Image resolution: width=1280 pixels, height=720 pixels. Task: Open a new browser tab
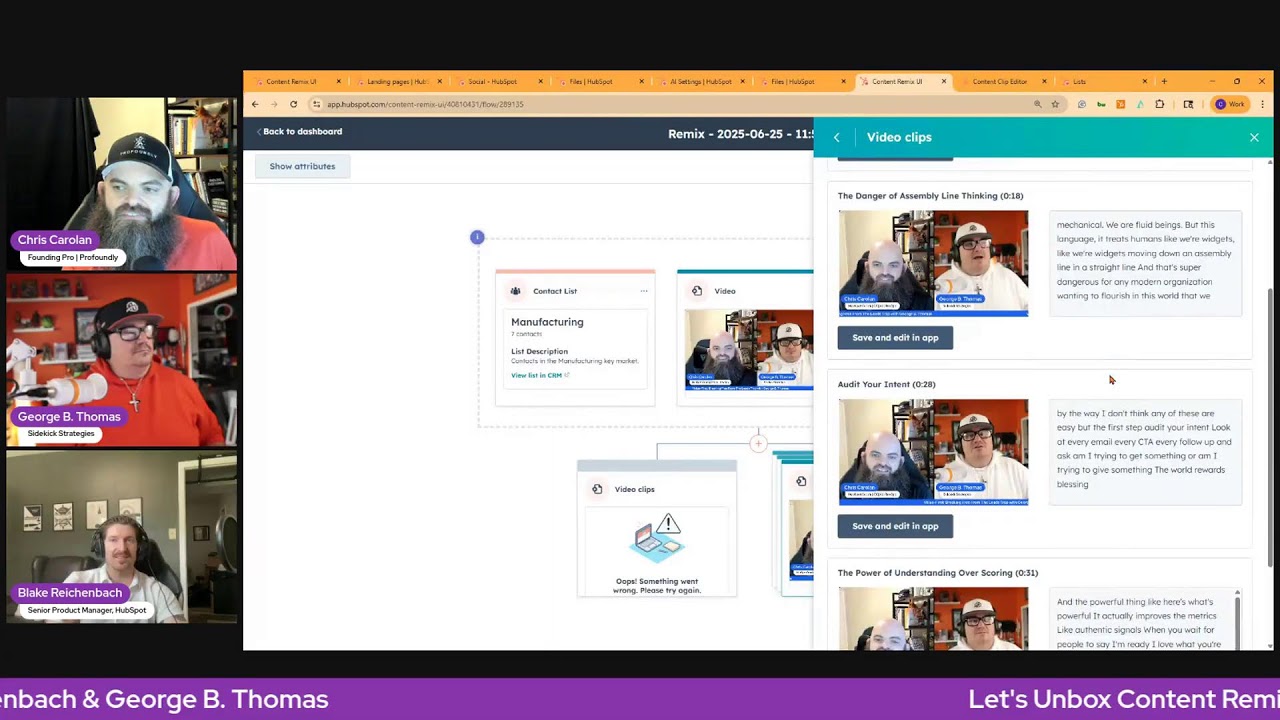coord(1163,81)
